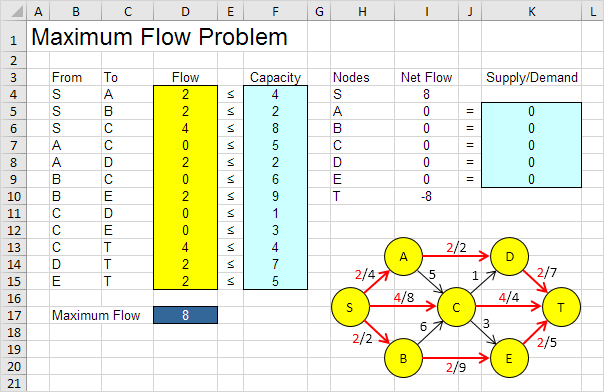This screenshot has width=604, height=392.
Task: Click yellow node S in the diagram
Action: coord(350,307)
